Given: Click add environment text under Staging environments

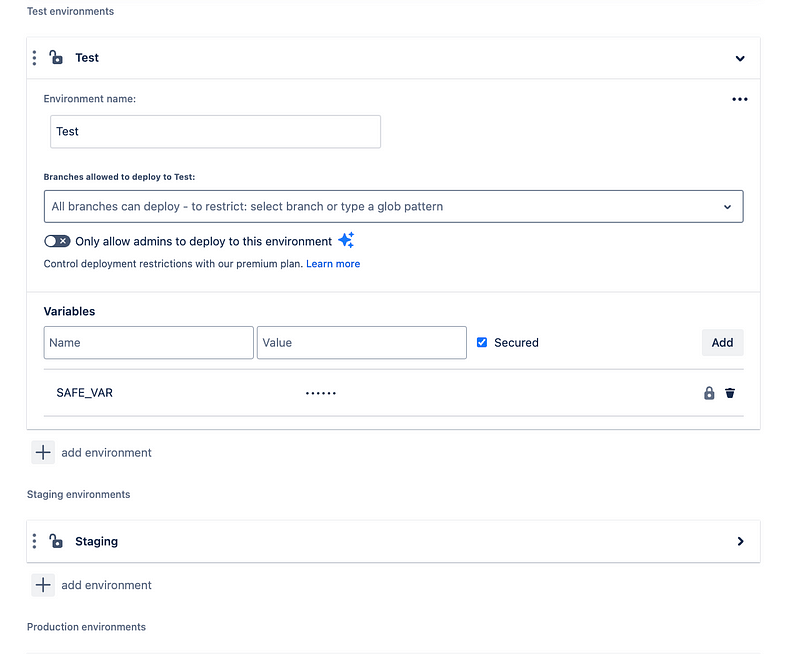Looking at the screenshot, I should tap(107, 585).
